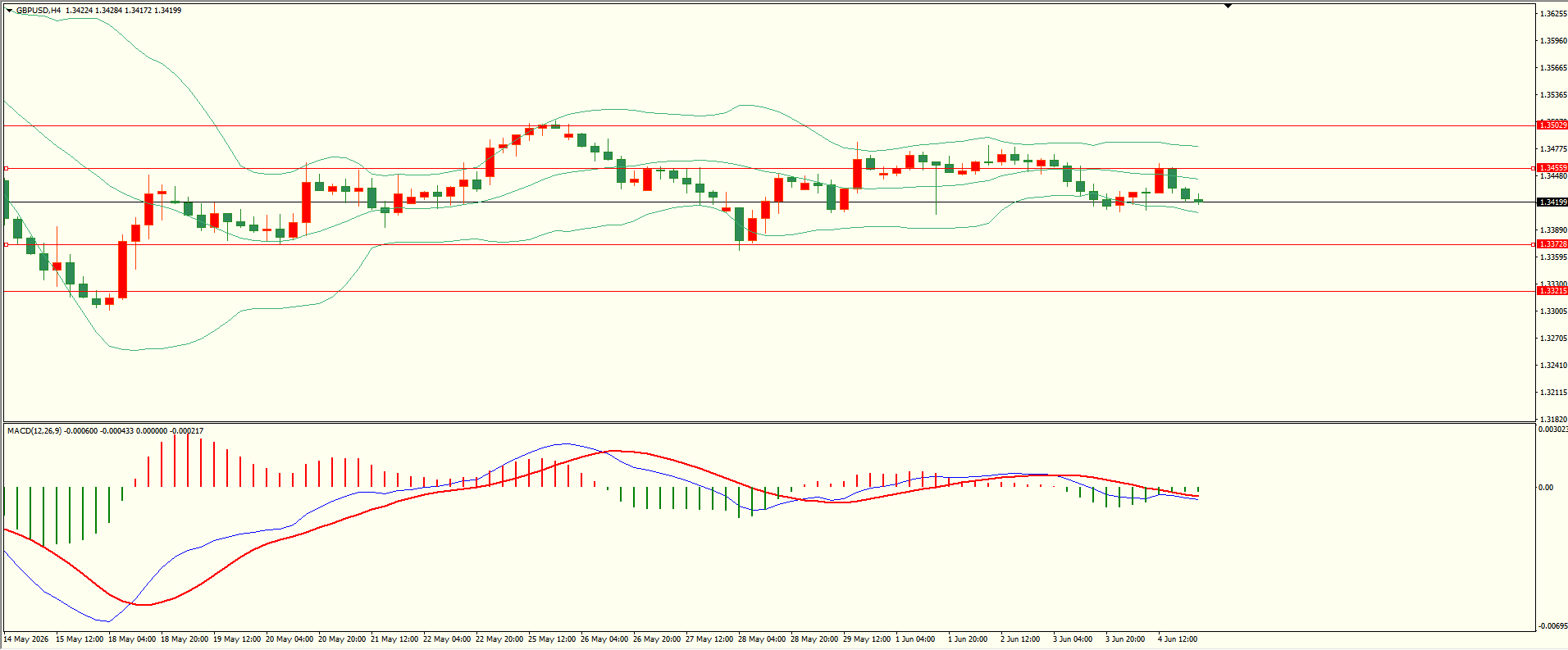Screen dimensions: 1568x650
Task: Select the right handle of the 1.34559 line
Action: click(1534, 168)
